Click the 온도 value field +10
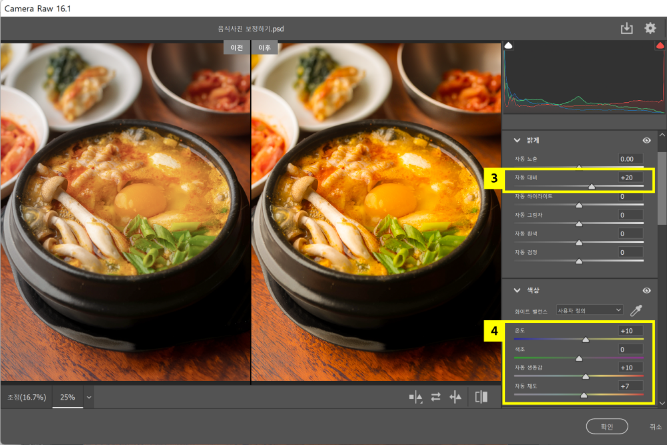Image resolution: width=667 pixels, height=445 pixels. pos(630,331)
